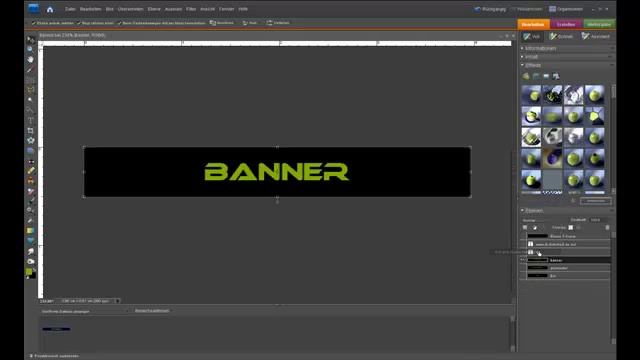The width and height of the screenshot is (640, 360).
Task: Select the Hand tool
Action: (x=31, y=60)
